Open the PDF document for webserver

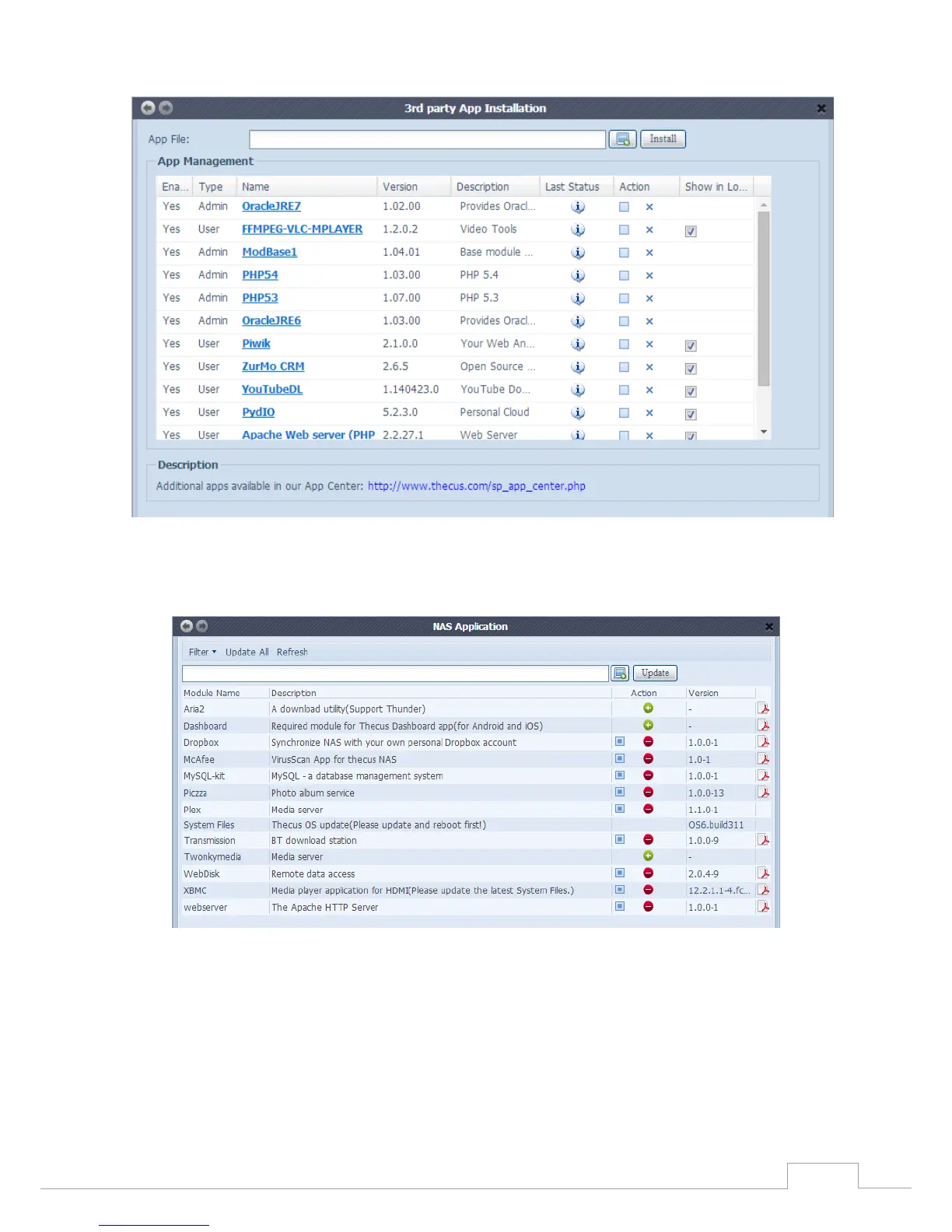click(x=763, y=907)
